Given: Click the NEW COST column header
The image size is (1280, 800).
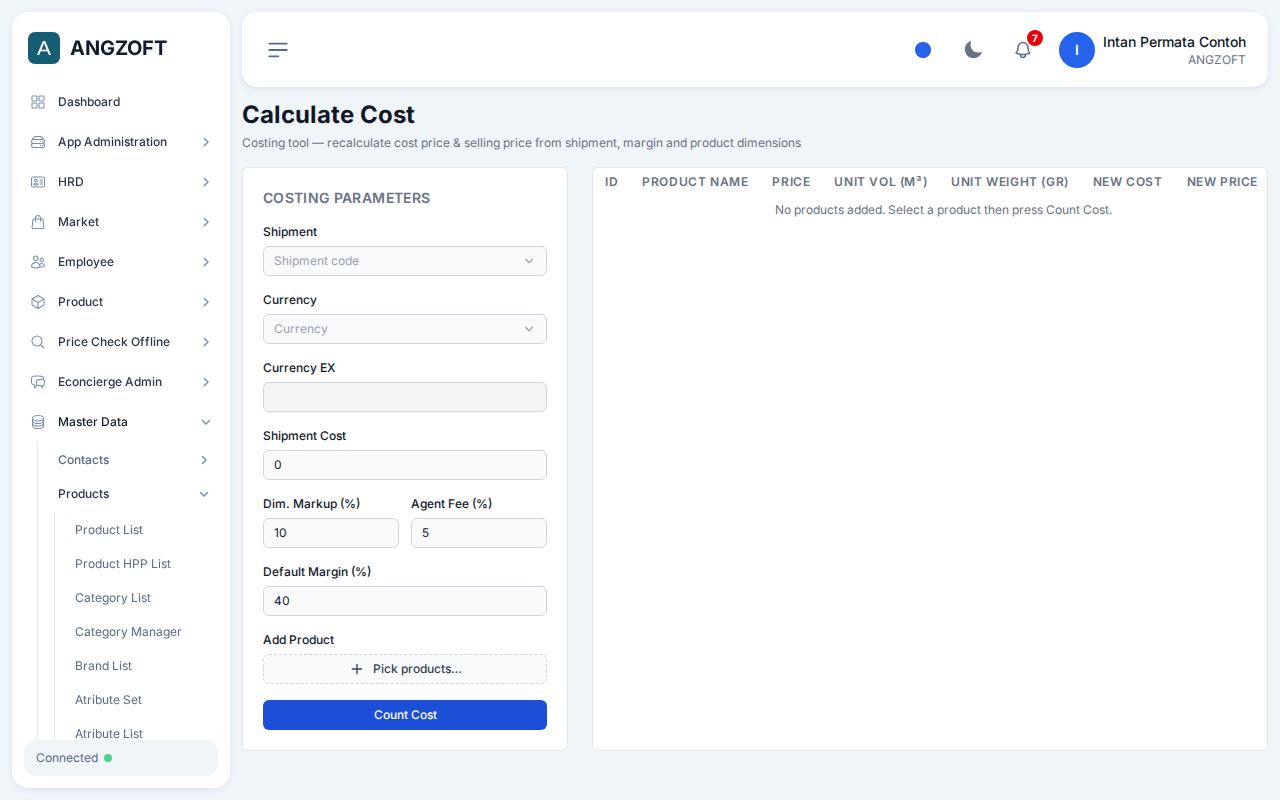Looking at the screenshot, I should pos(1127,182).
